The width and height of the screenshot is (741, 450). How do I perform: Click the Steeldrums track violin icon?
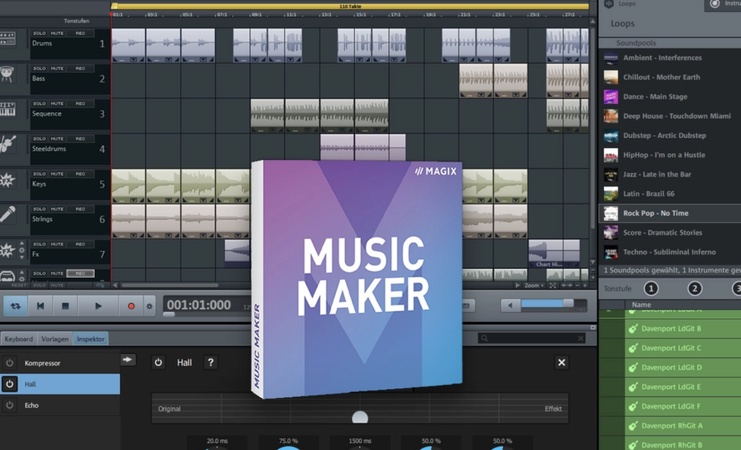[x=8, y=144]
